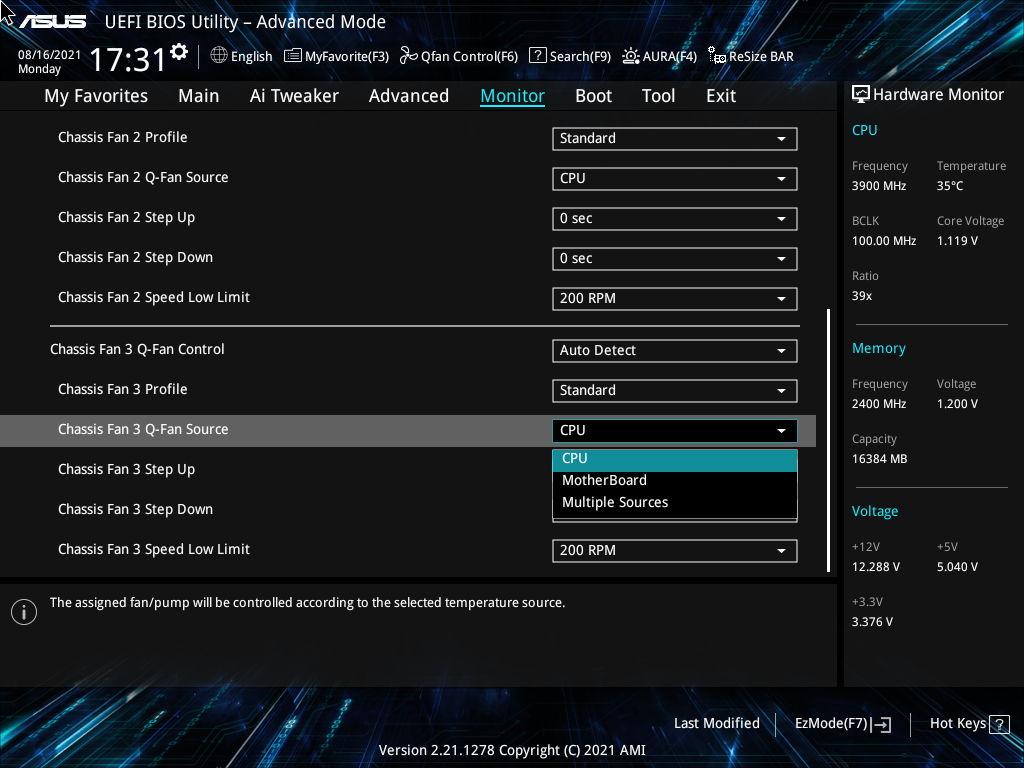Screen dimensions: 1024x768
Task: Choose Multiple Sources as the fan source
Action: point(675,503)
